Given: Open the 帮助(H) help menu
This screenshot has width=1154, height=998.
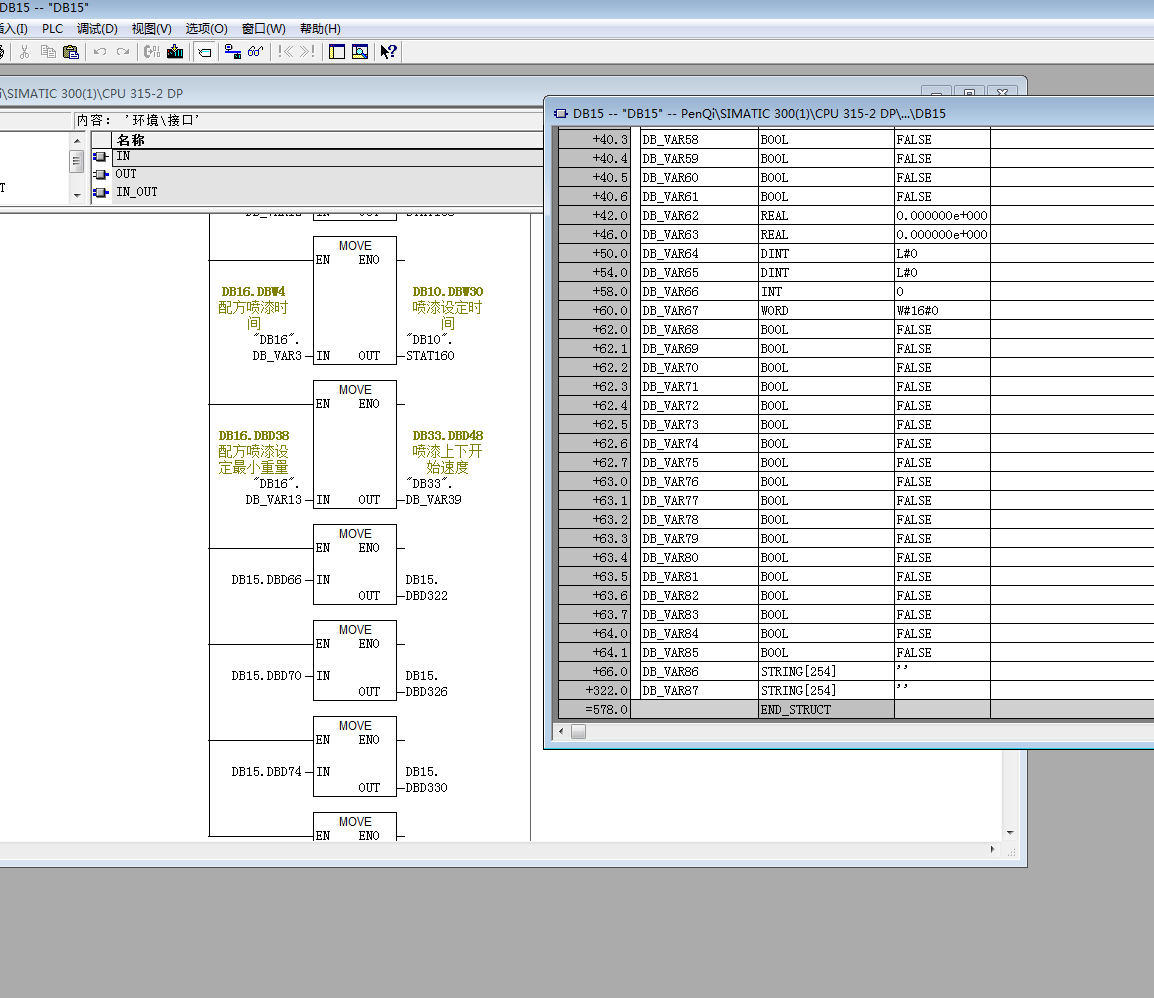Looking at the screenshot, I should [x=320, y=29].
